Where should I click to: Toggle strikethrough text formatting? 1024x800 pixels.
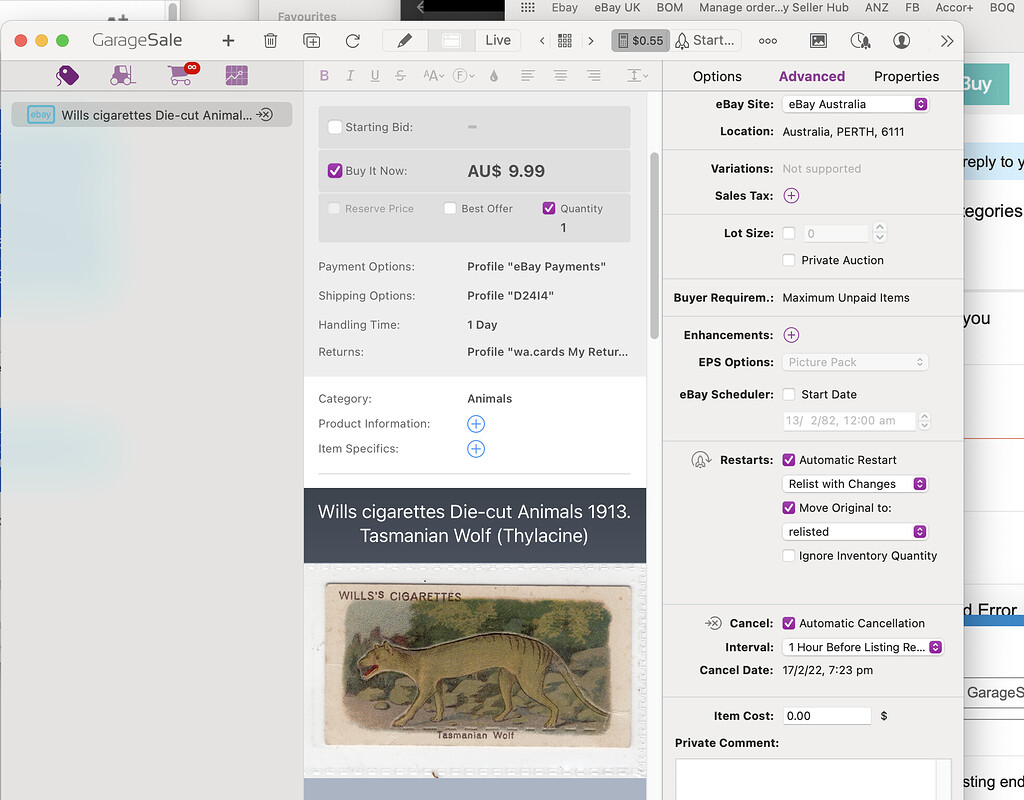400,76
